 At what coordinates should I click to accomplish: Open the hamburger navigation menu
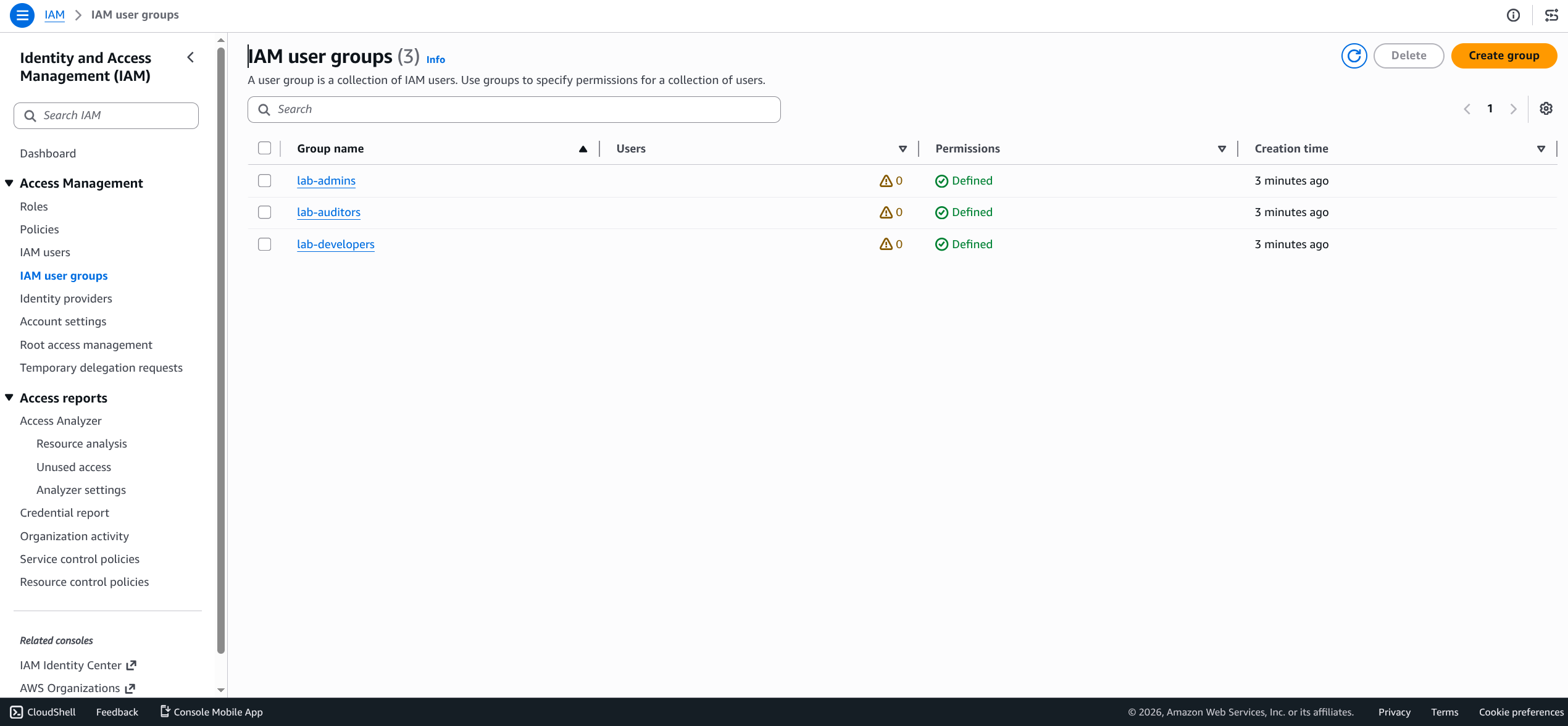pyautogui.click(x=22, y=15)
